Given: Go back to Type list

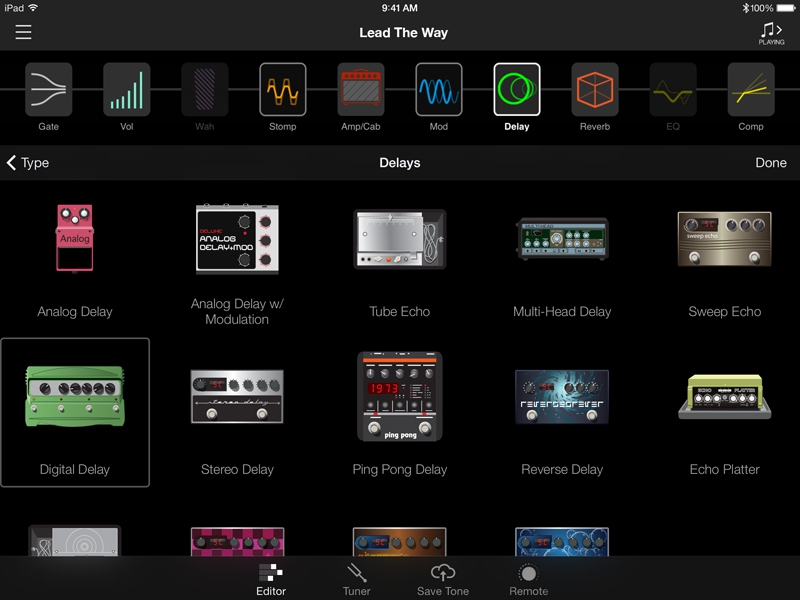Looking at the screenshot, I should (x=28, y=163).
